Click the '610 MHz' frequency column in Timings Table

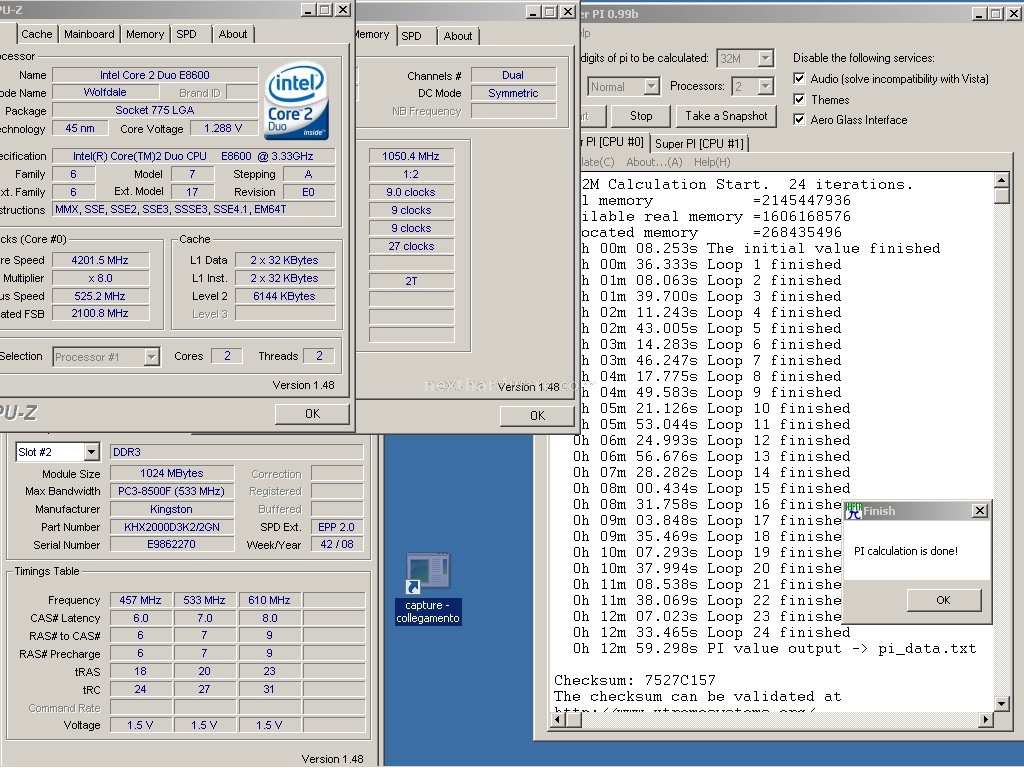[269, 600]
